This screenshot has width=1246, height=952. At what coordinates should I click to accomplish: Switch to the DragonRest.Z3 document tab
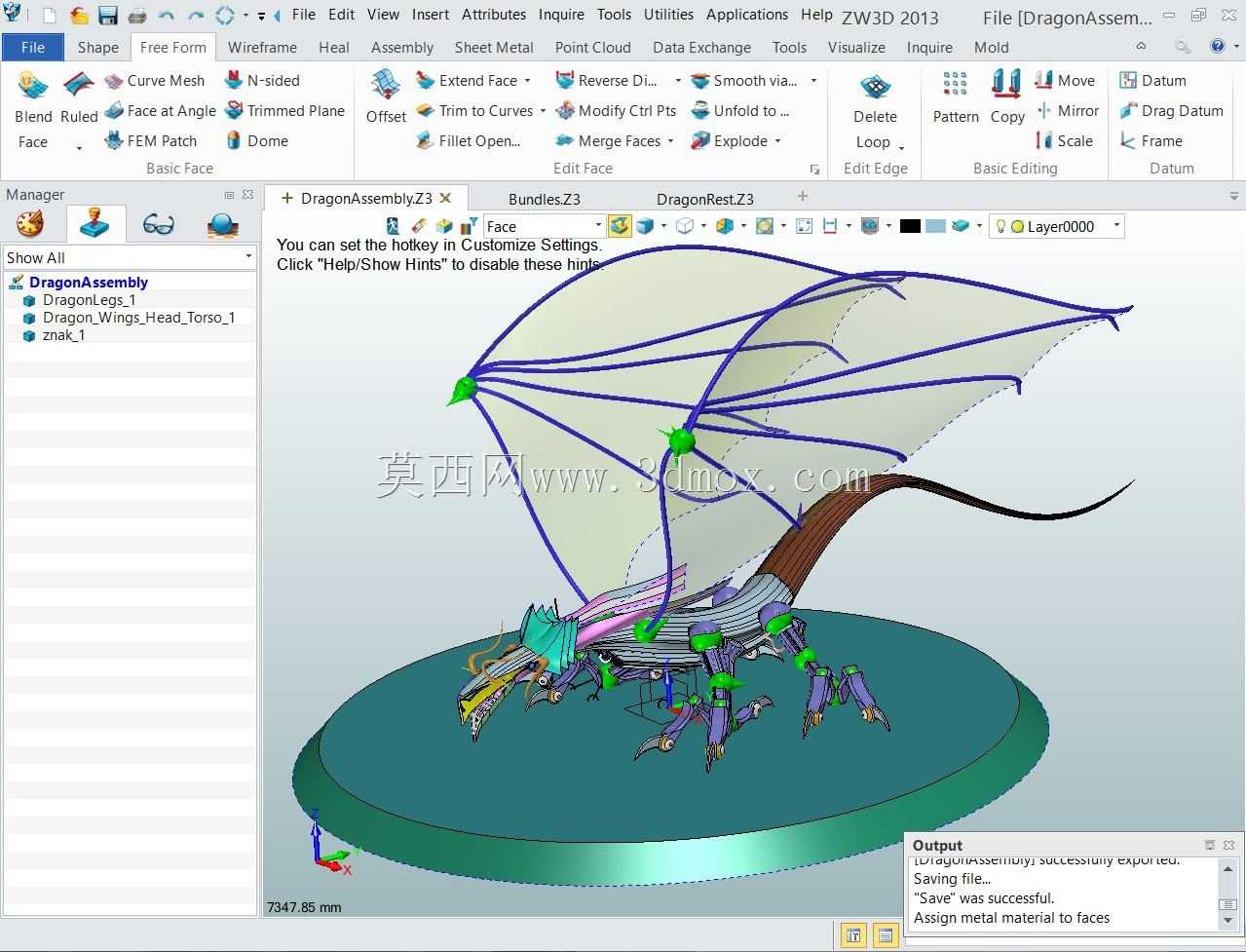pyautogui.click(x=704, y=199)
